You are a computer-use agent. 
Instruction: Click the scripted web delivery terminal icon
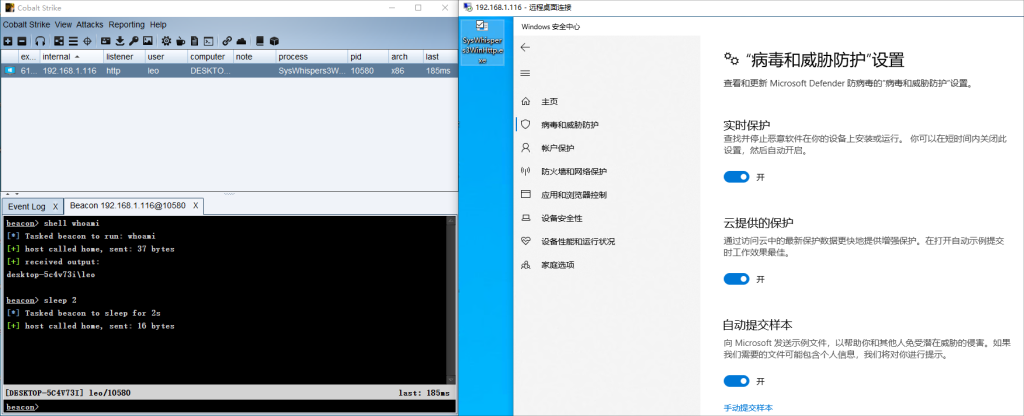[x=209, y=41]
